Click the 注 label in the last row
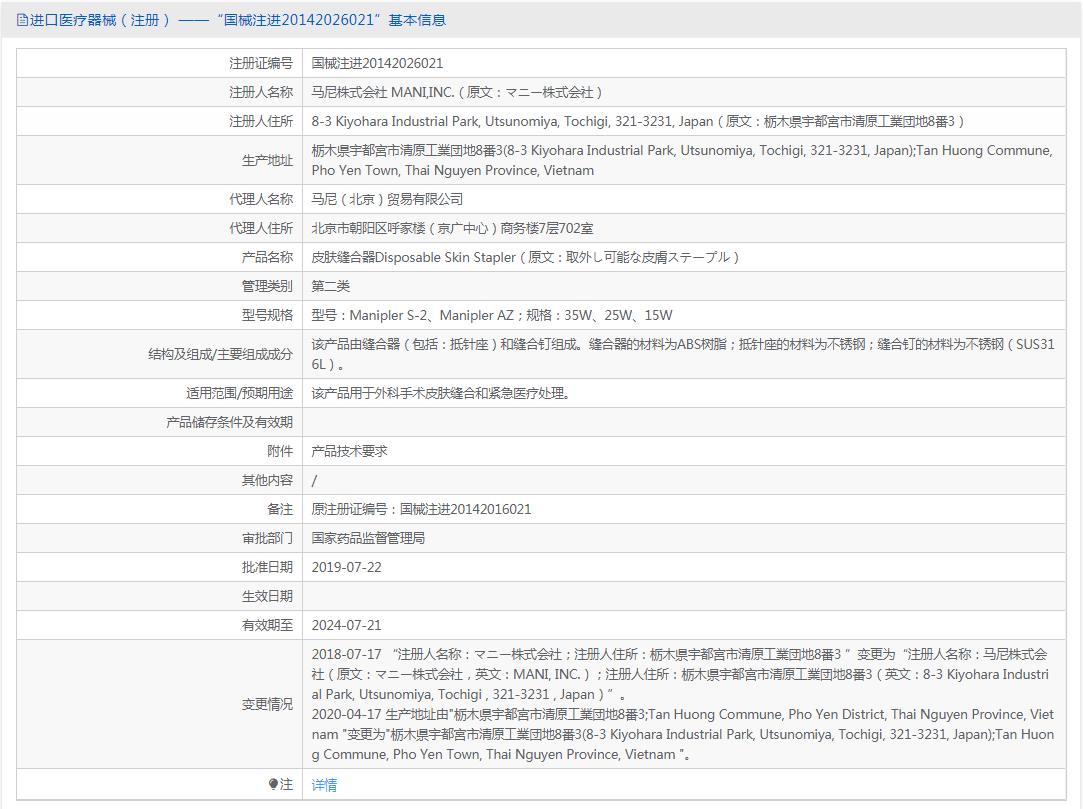This screenshot has width=1083, height=809. (x=287, y=784)
